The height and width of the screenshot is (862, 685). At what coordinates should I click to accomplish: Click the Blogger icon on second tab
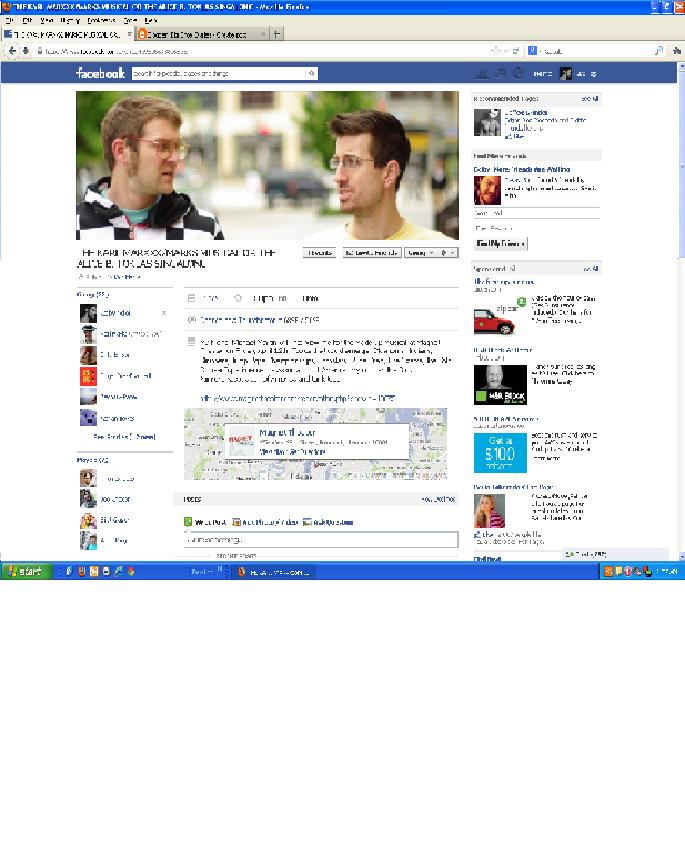coord(142,34)
